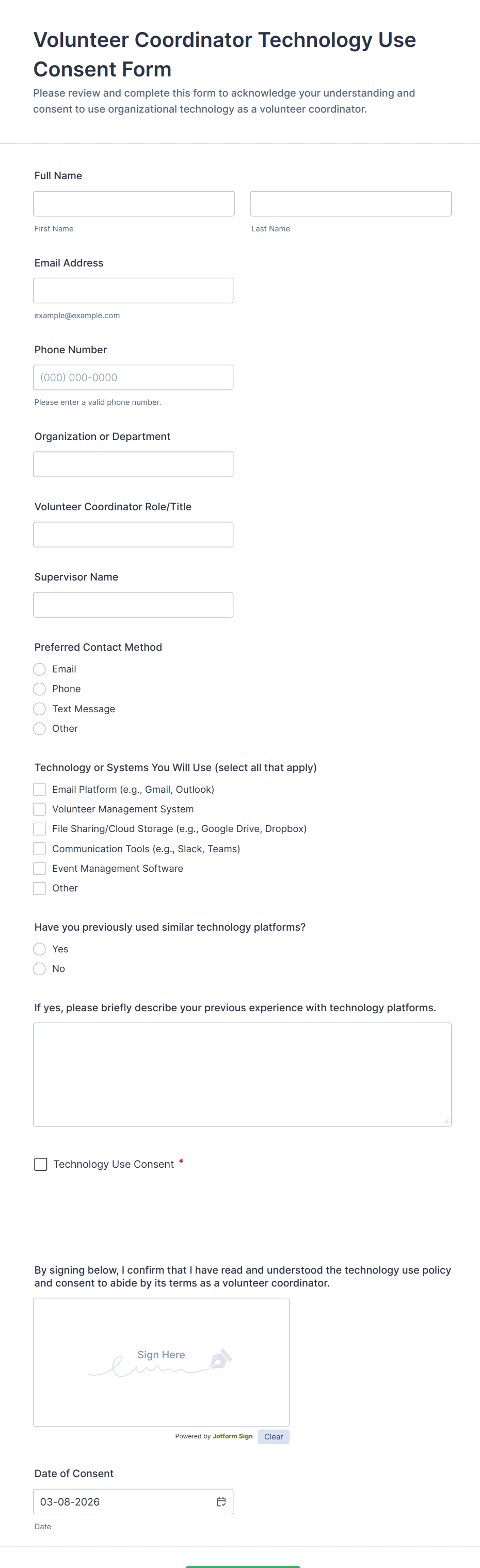
Task: Select No for previous platform experience
Action: coord(40,969)
